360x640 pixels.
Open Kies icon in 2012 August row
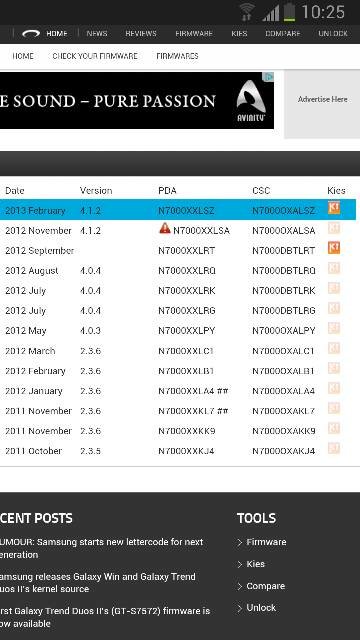point(334,268)
